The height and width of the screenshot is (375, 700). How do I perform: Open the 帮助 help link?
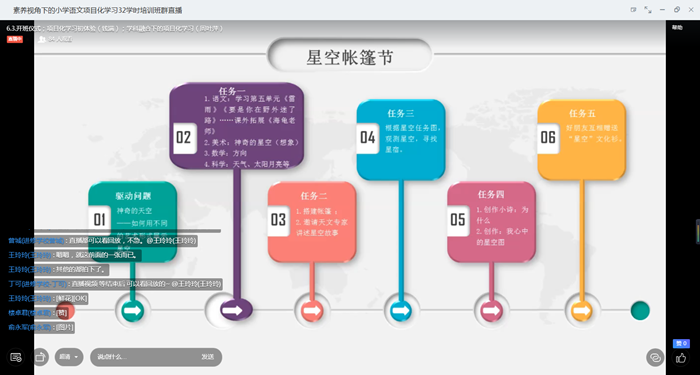677,28
